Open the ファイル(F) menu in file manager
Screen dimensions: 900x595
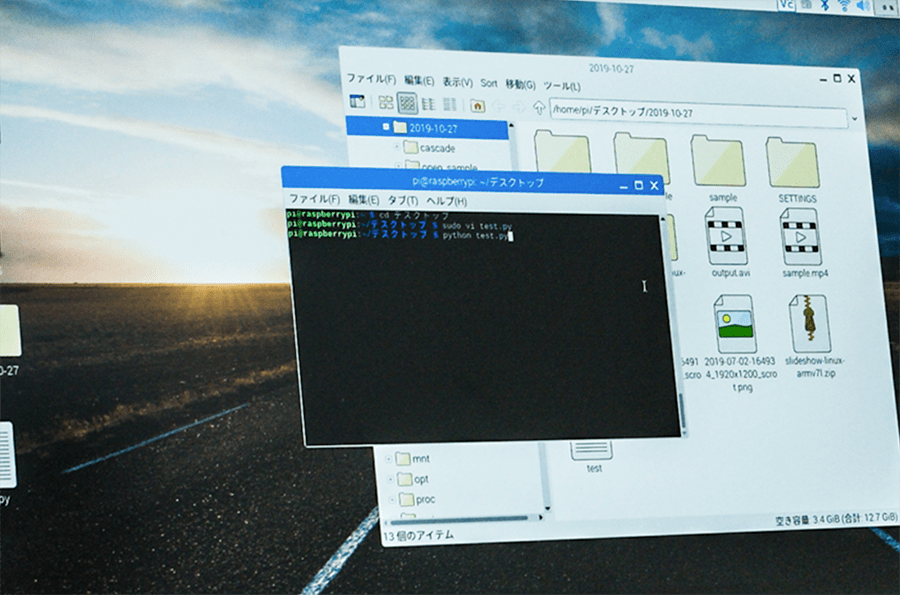pos(371,79)
